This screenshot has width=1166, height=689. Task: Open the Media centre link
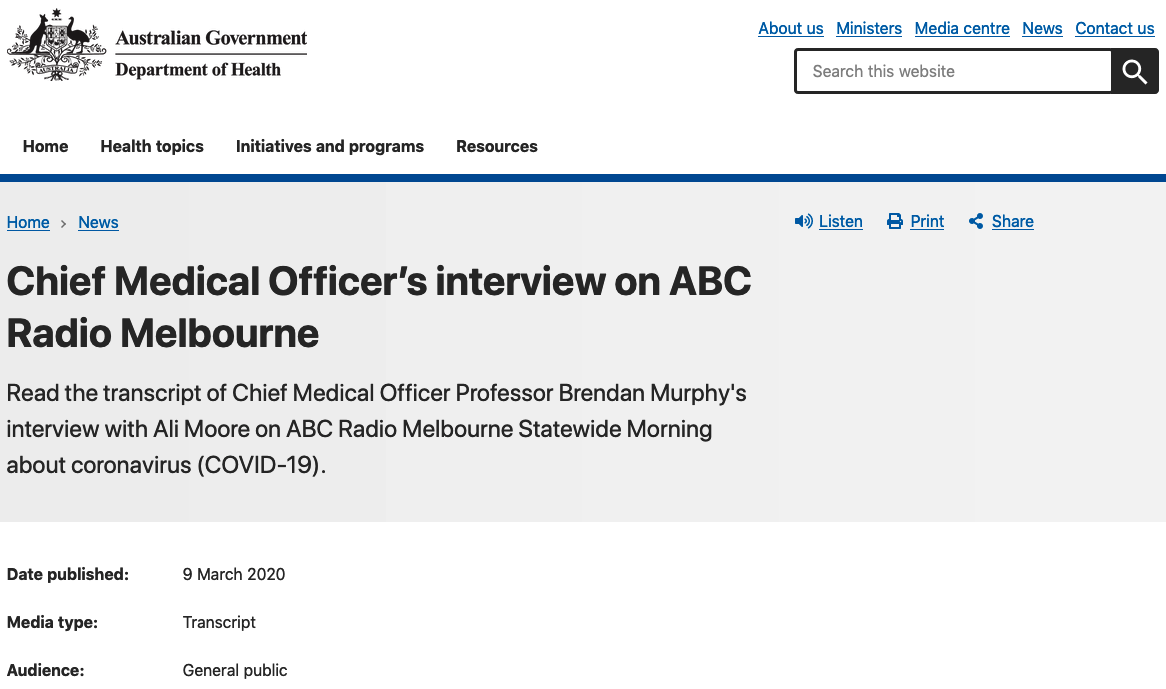961,28
